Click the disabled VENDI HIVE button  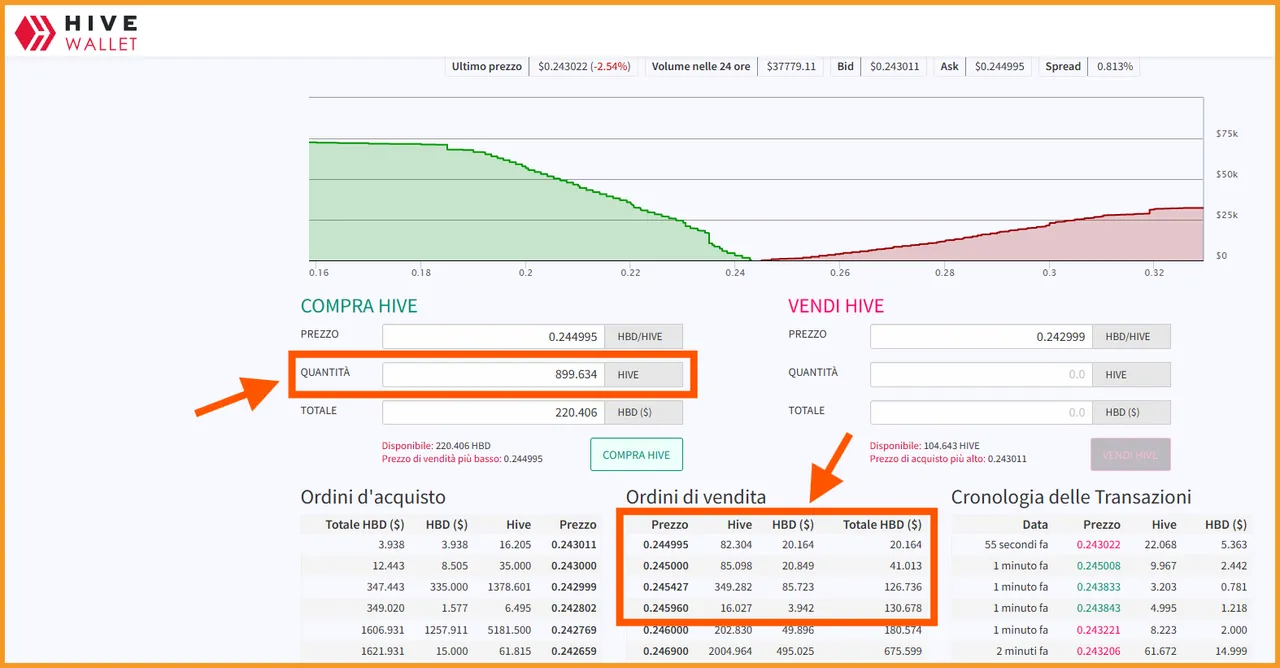pos(1130,455)
